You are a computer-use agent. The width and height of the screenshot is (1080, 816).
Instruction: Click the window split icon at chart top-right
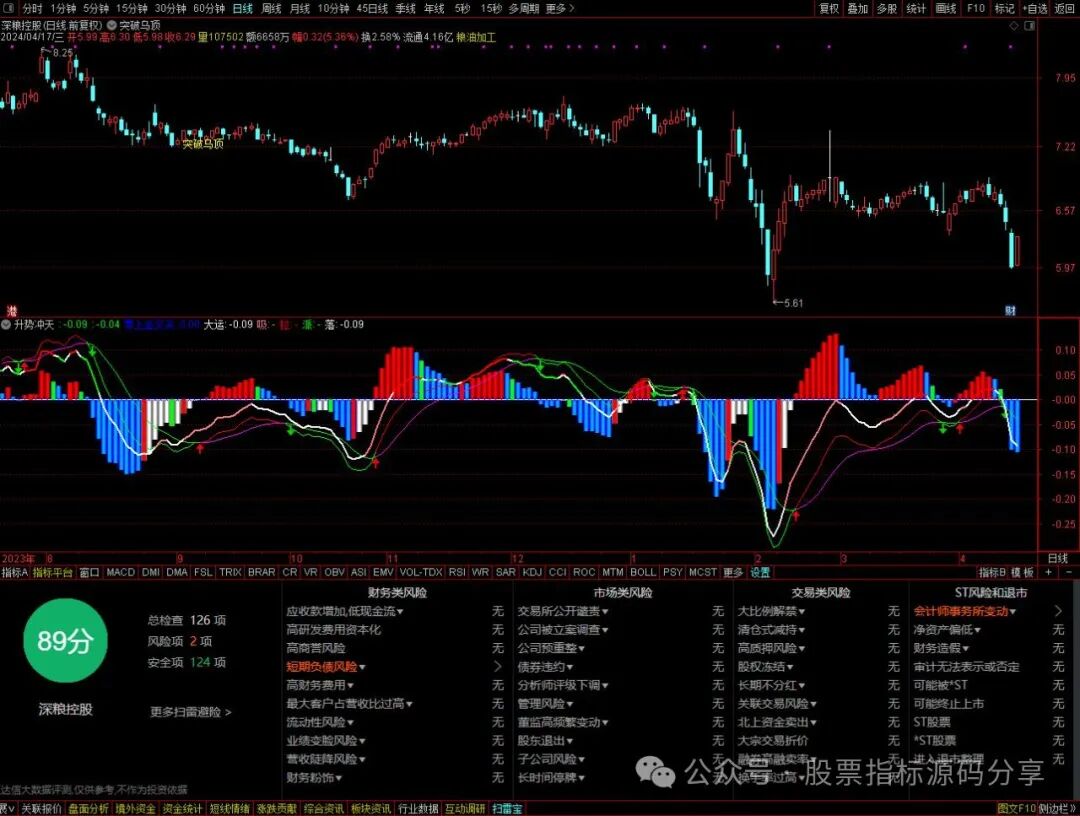point(1029,25)
